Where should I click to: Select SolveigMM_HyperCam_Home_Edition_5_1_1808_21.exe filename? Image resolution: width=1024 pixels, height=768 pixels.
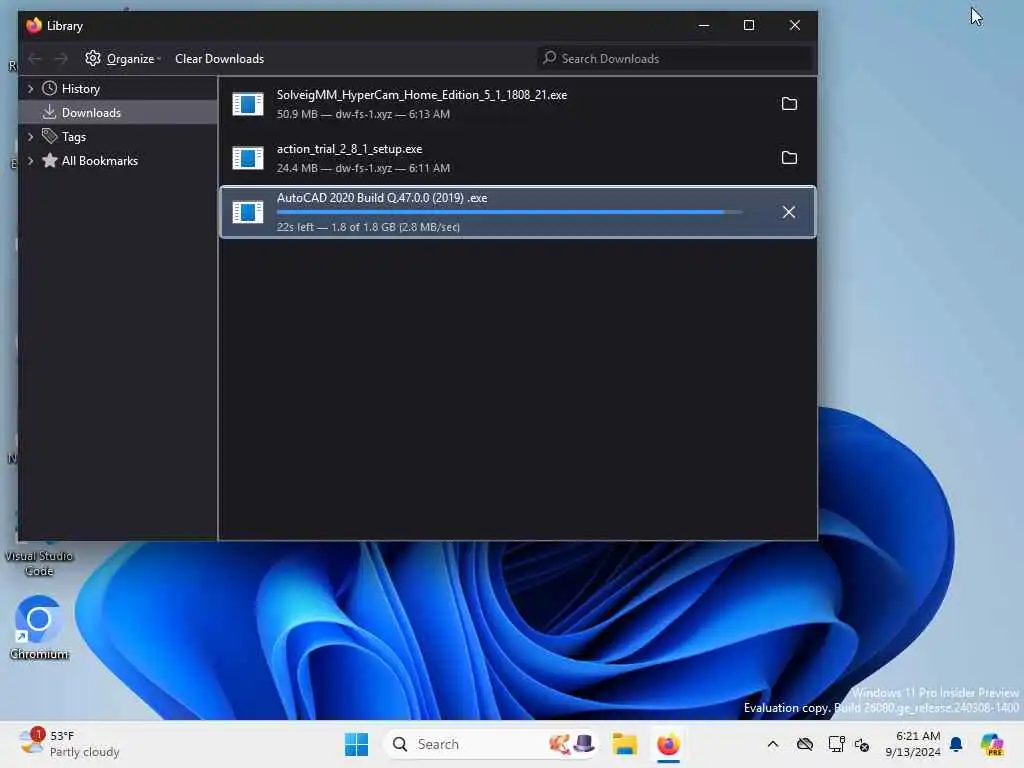click(422, 95)
